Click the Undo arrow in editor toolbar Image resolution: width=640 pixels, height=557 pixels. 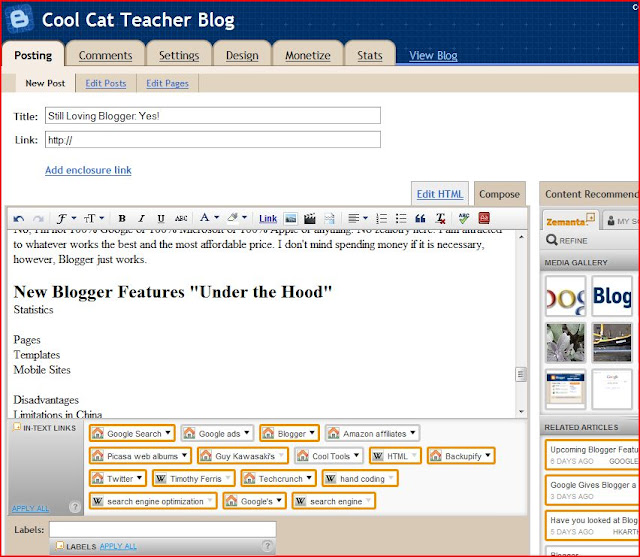click(x=18, y=219)
